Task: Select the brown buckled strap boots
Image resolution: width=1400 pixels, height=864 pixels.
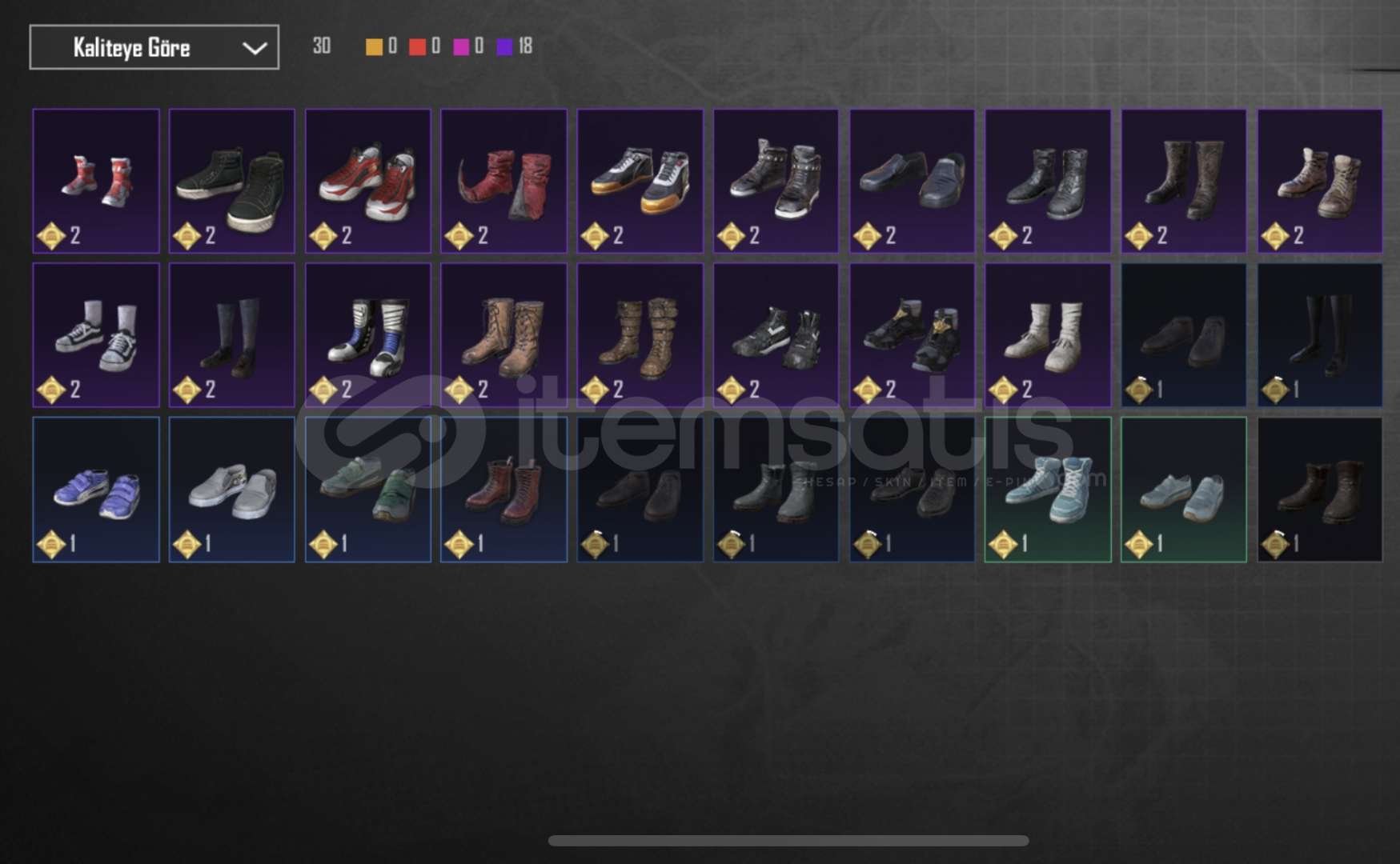Action: pyautogui.click(x=640, y=335)
